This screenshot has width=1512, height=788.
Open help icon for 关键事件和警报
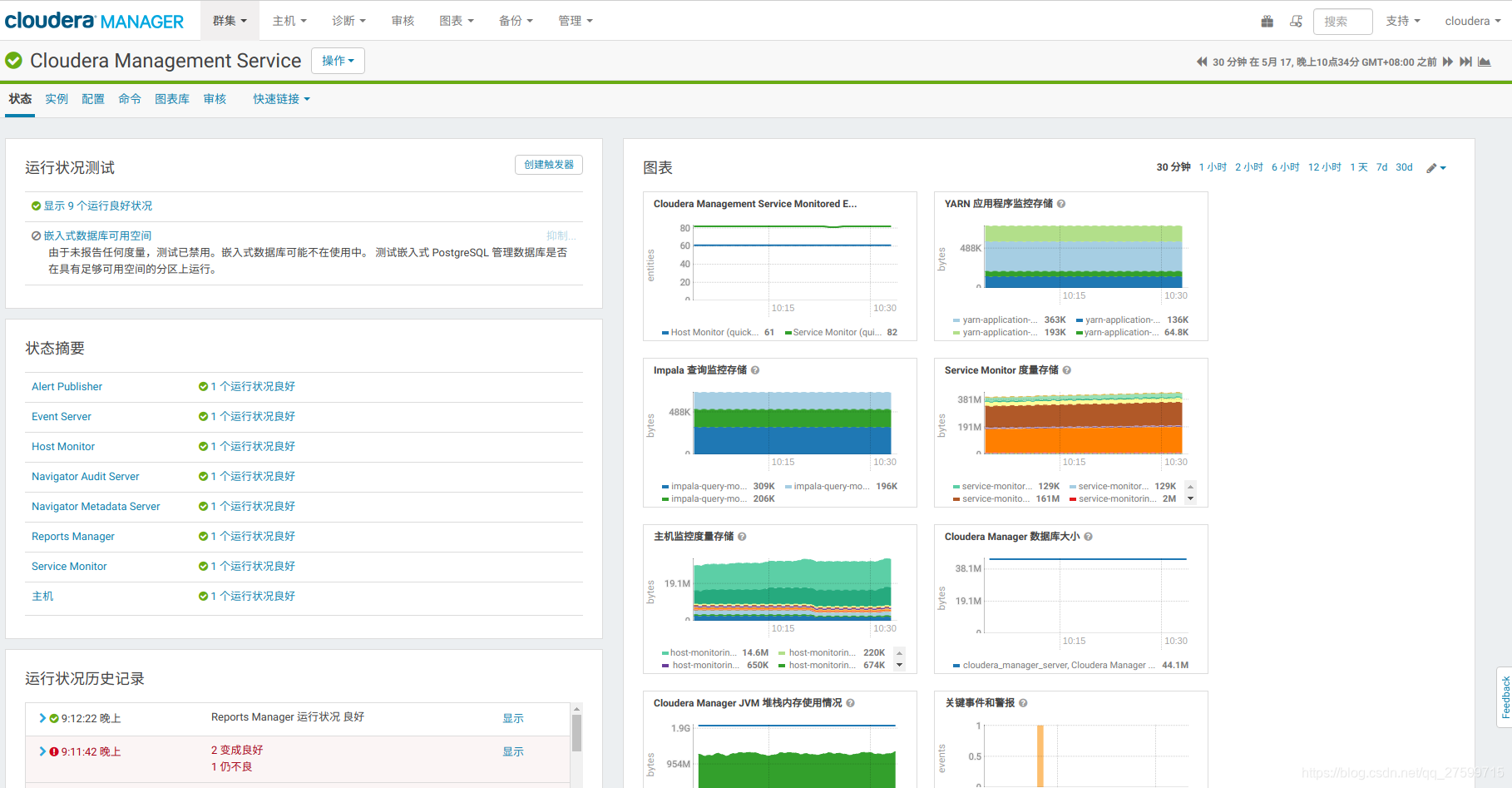(x=1023, y=703)
